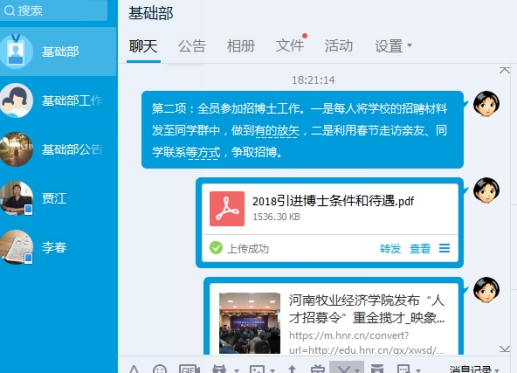
Task: Open dropdown arrow beside the picture icon
Action: coord(272,370)
